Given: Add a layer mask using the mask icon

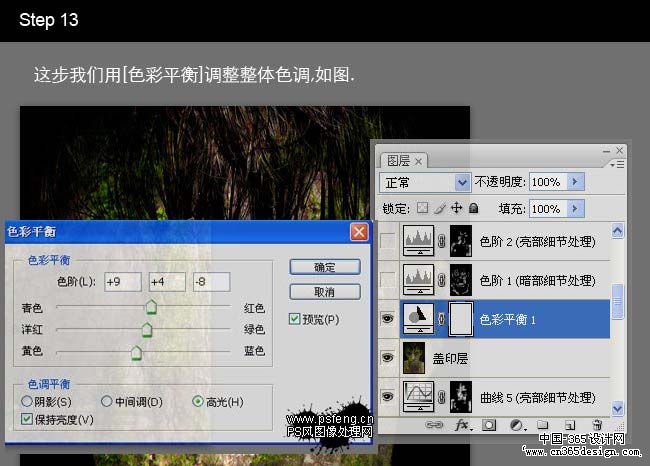Looking at the screenshot, I should 489,425.
